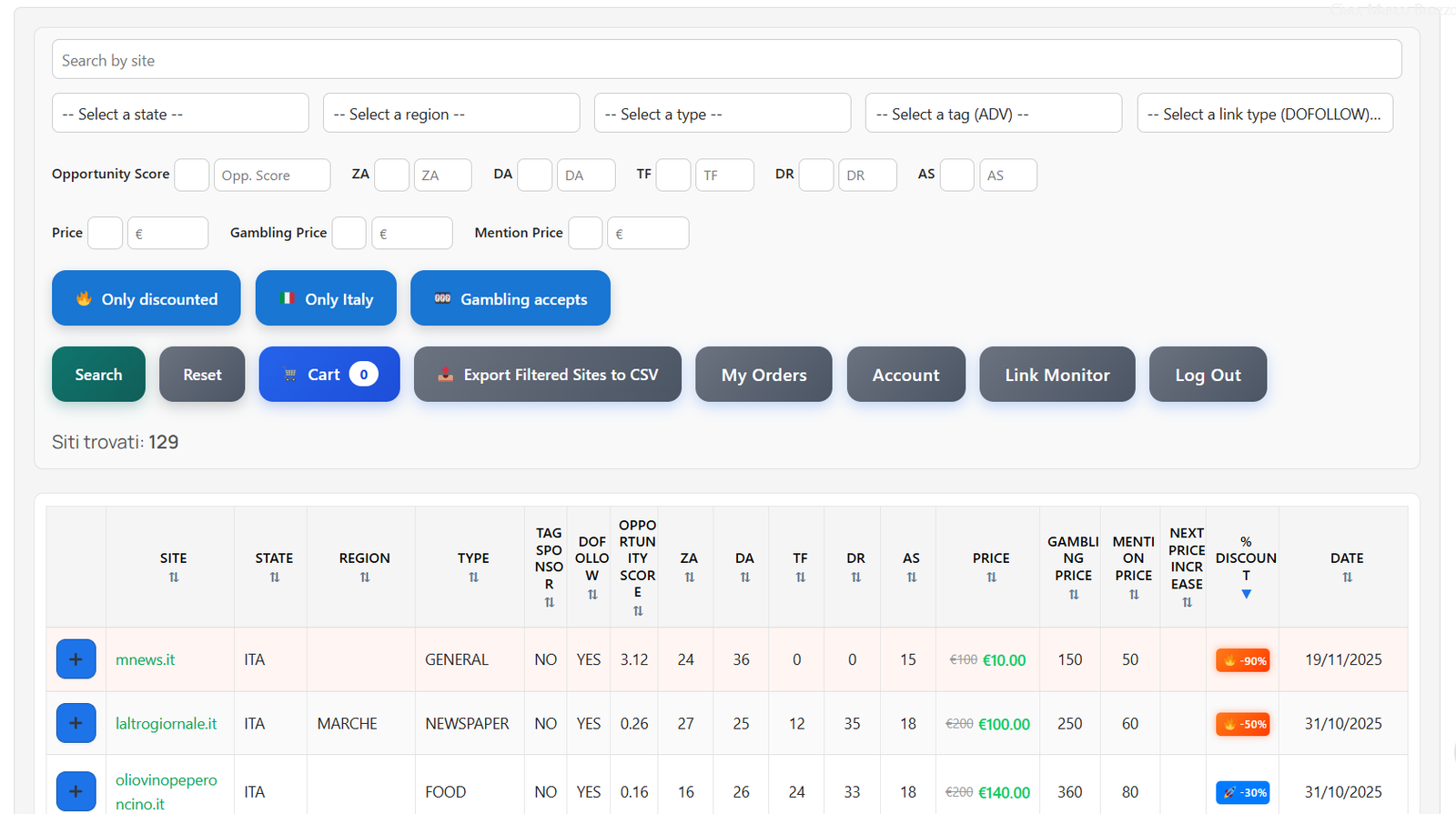
Task: Expand Select a region dropdown
Action: [x=451, y=114]
